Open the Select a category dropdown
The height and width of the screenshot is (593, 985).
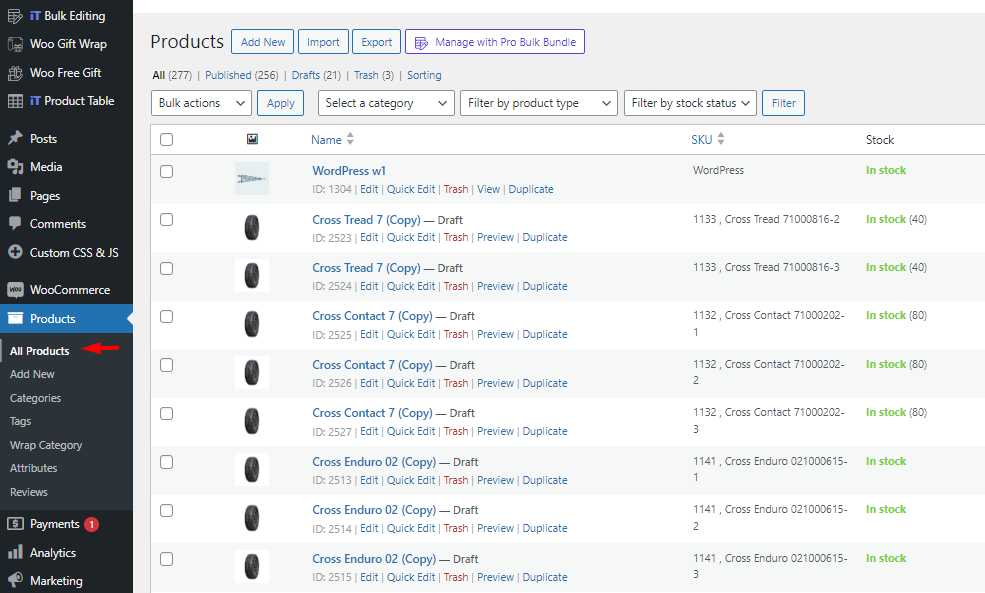386,103
